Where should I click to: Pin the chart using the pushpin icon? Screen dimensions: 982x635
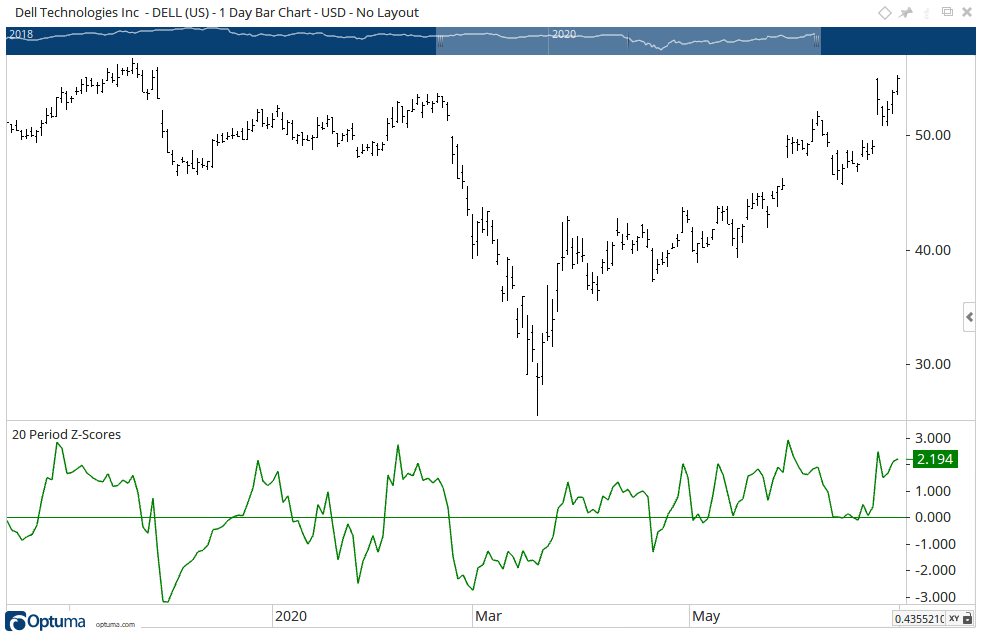(x=906, y=13)
